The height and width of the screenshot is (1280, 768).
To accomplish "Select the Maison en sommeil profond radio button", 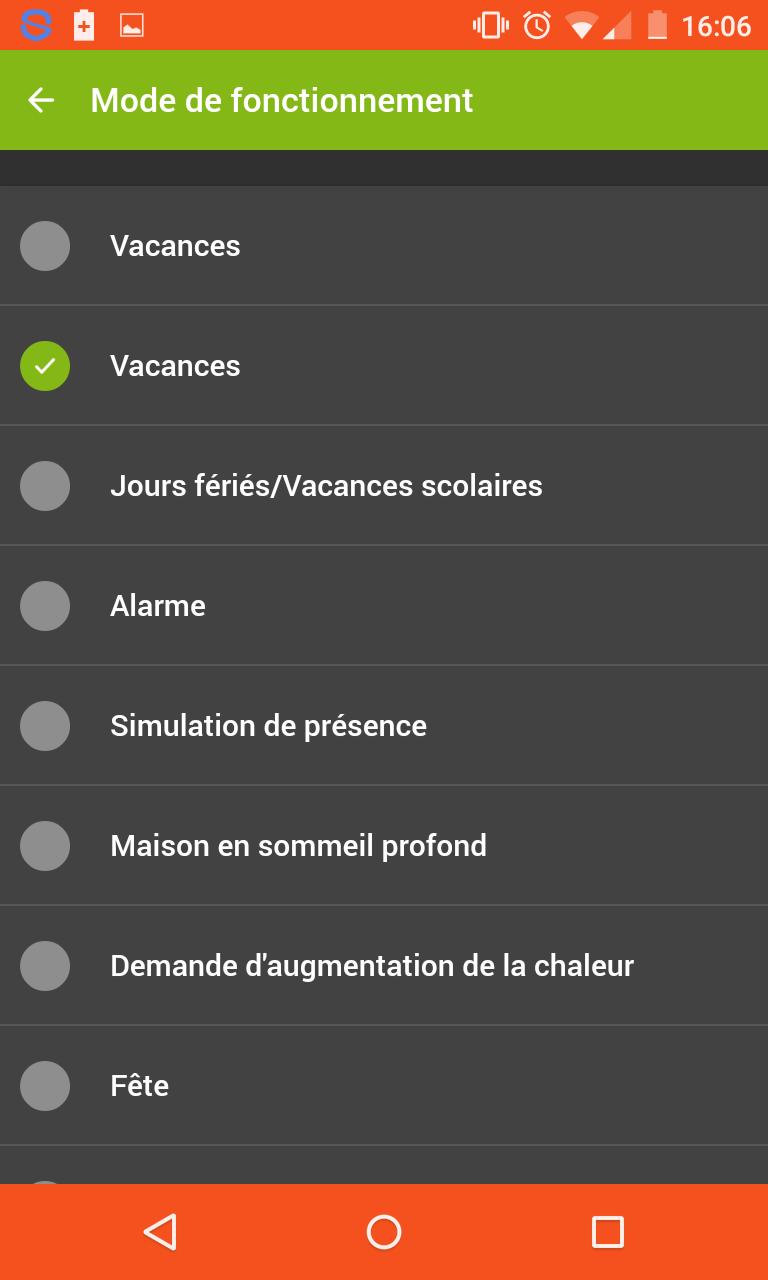I will (x=45, y=846).
